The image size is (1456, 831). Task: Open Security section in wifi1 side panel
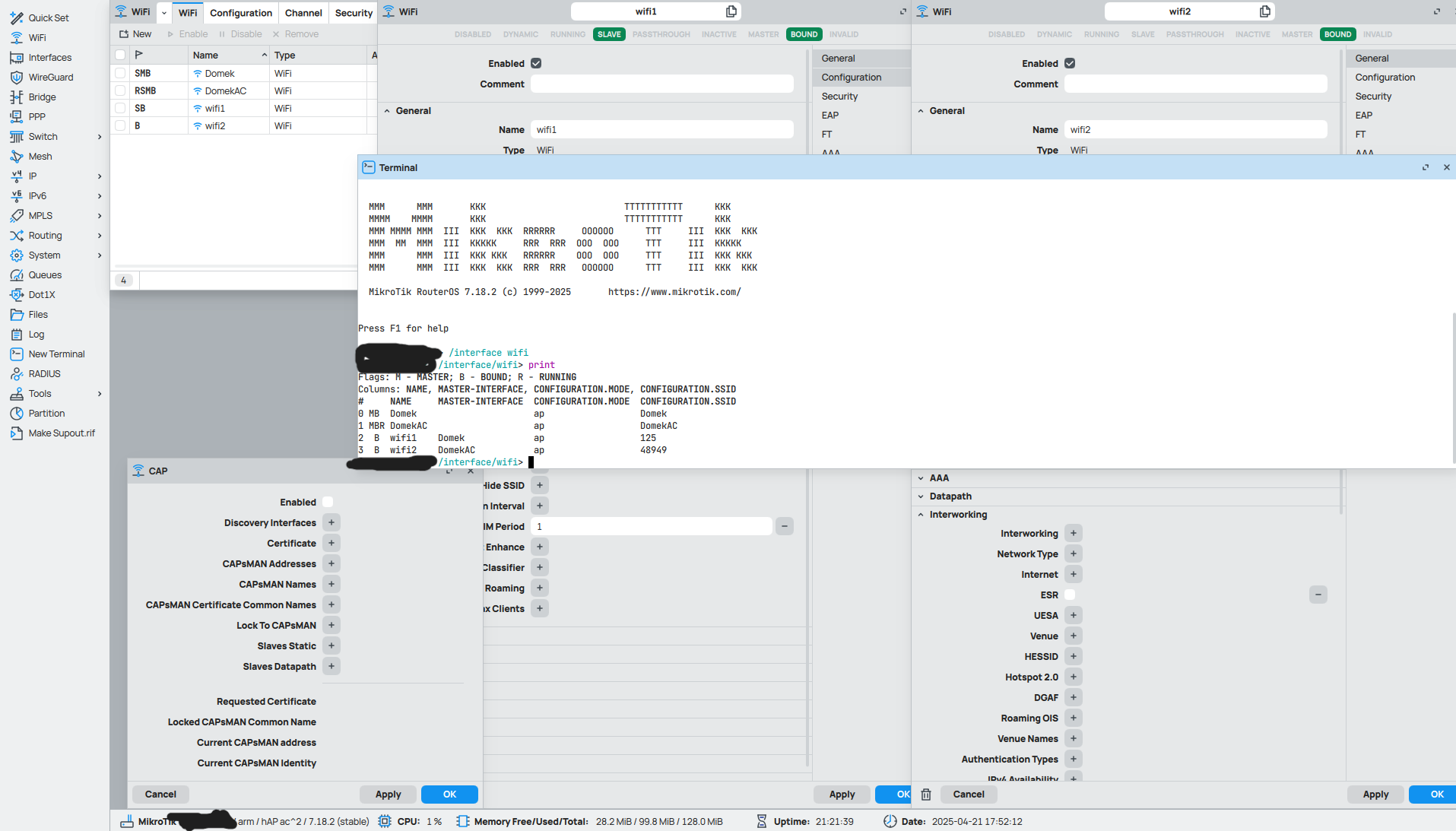(839, 96)
